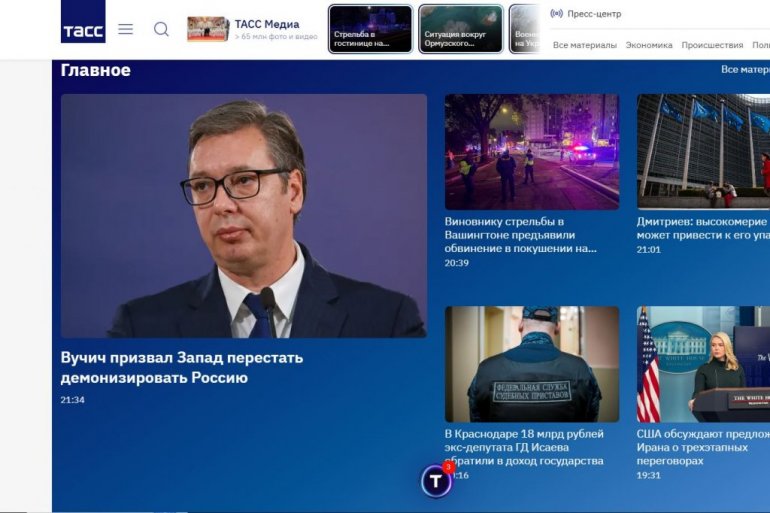Select the 'Экономика' tab
Image resolution: width=770 pixels, height=513 pixels.
[x=649, y=45]
